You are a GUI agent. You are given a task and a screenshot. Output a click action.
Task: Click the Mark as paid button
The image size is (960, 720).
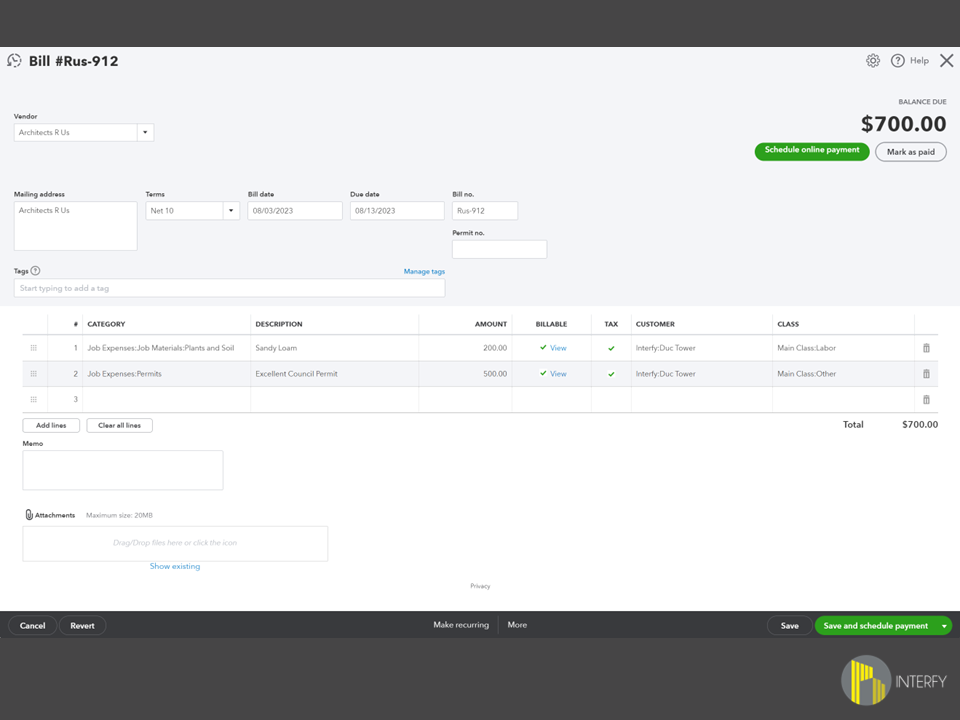tap(910, 152)
